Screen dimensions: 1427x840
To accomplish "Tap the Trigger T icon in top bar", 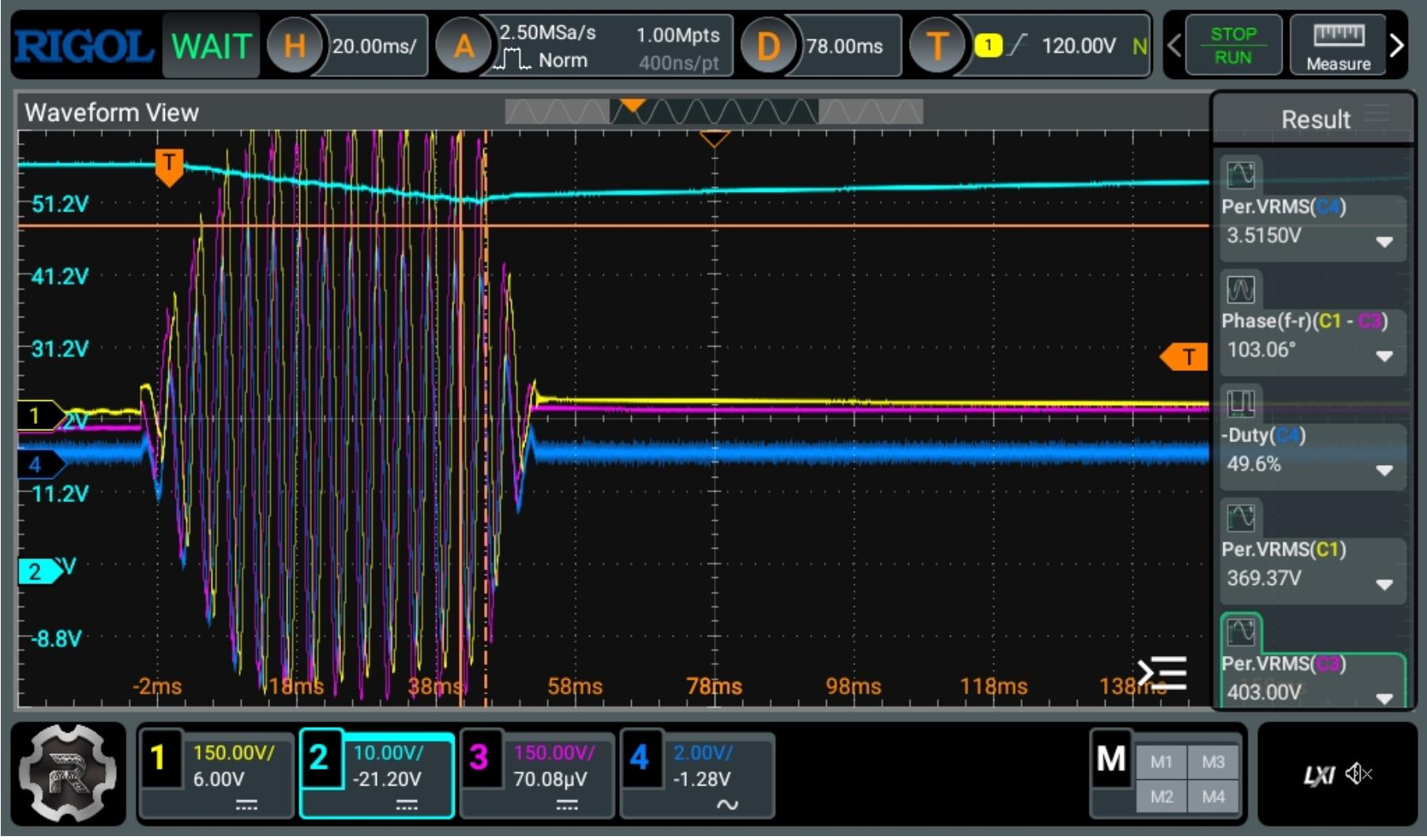I will pos(936,47).
